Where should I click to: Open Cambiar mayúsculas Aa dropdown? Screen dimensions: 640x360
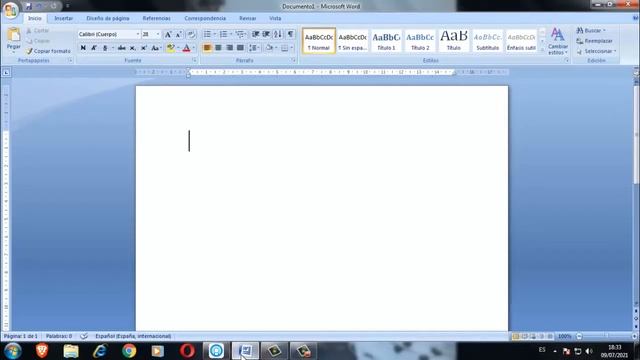pos(156,48)
